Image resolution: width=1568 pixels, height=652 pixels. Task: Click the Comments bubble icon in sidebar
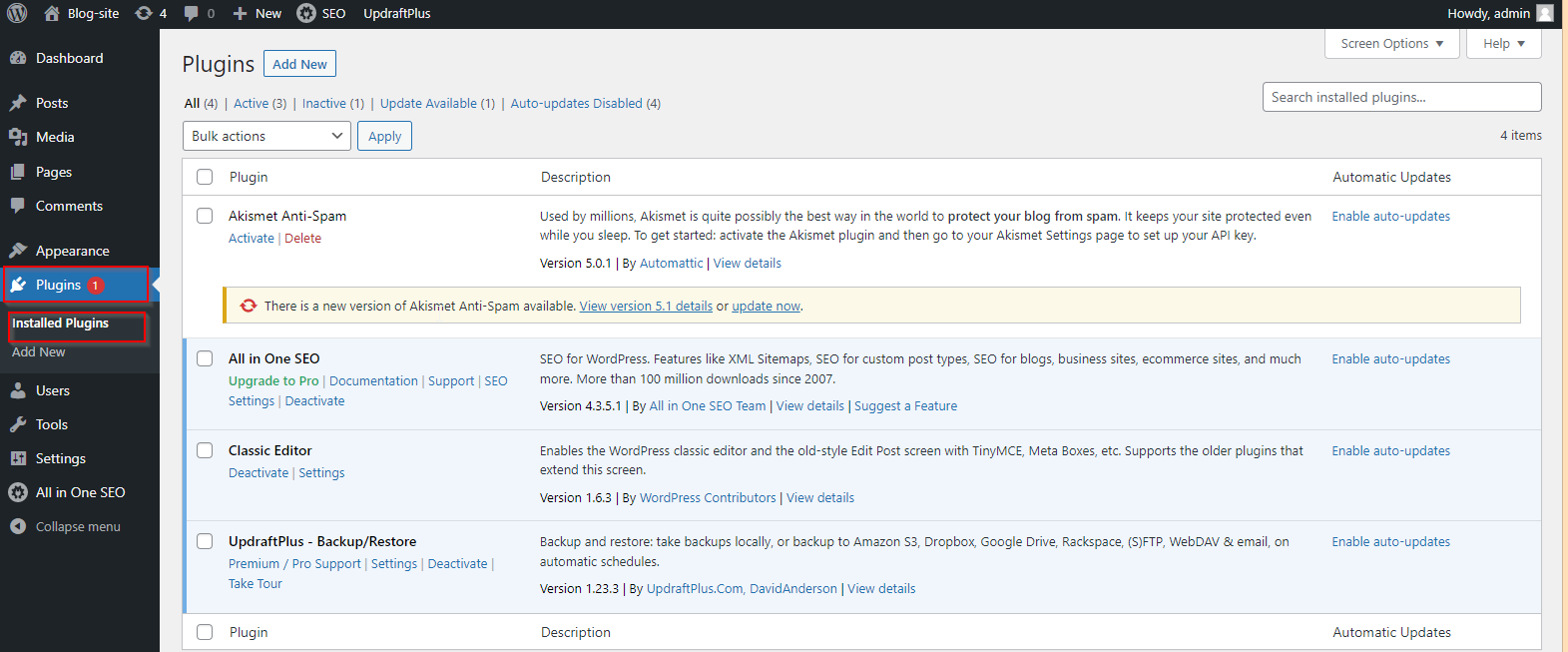18,206
